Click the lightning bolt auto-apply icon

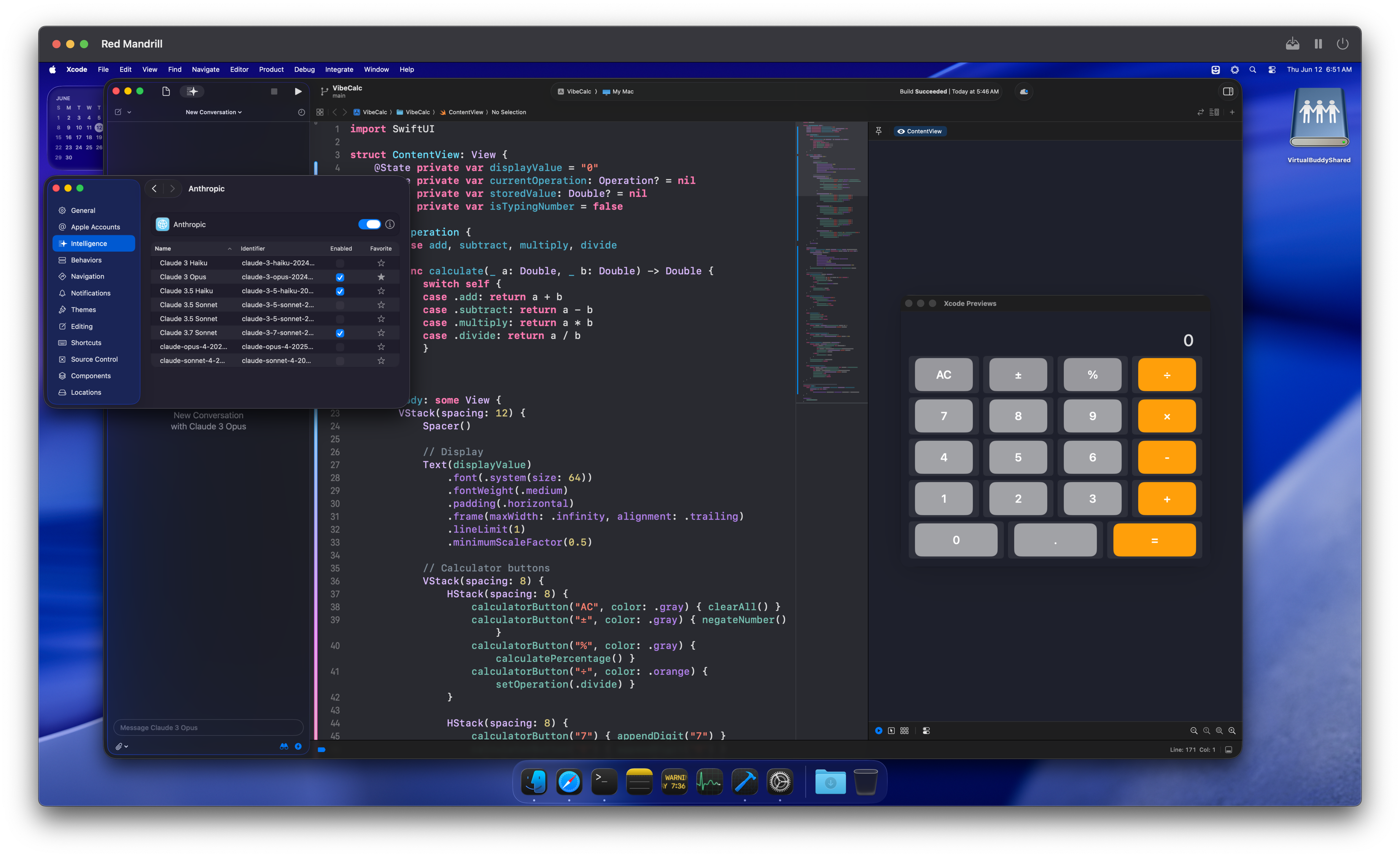pos(298,746)
